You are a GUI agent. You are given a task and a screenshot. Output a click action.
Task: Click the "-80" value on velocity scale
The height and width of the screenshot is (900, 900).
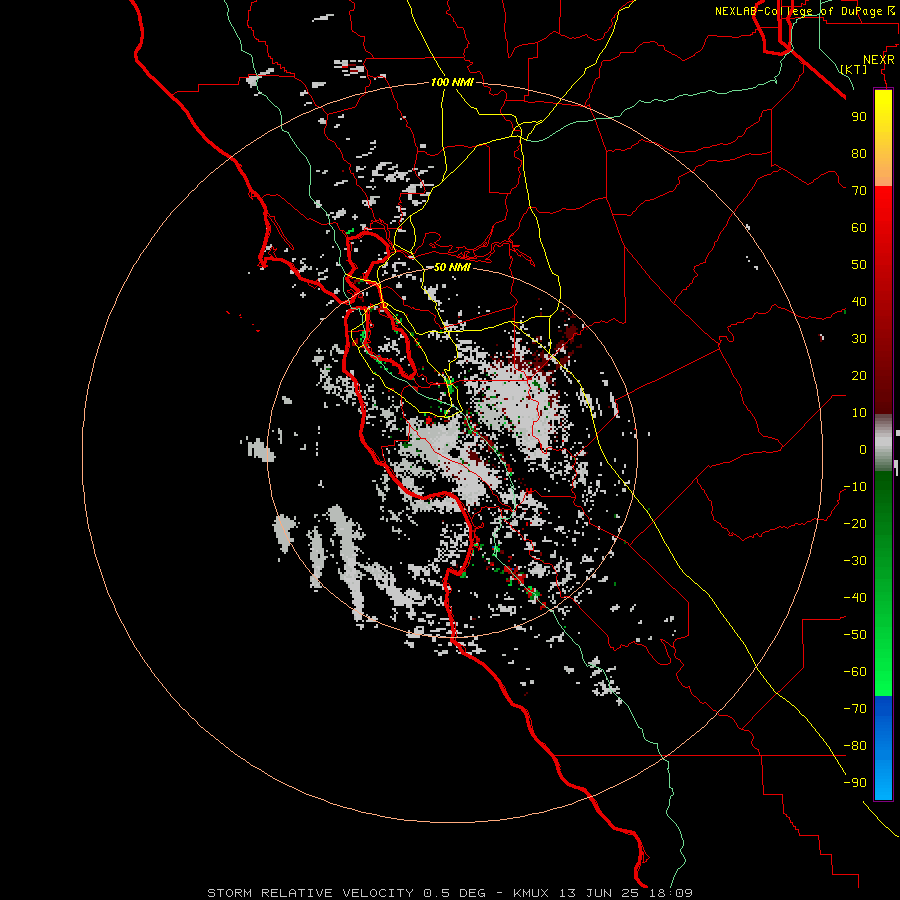855,746
